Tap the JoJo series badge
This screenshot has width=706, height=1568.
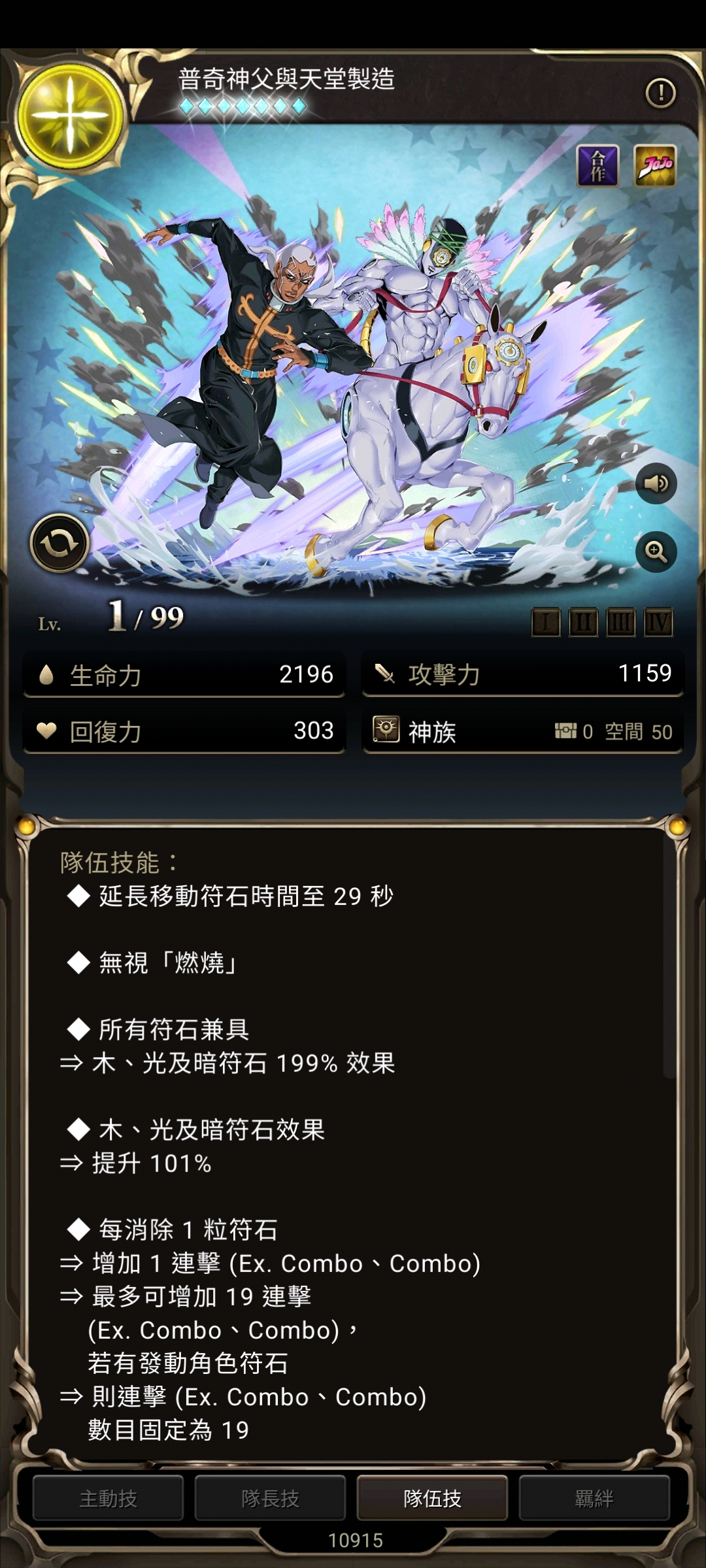[655, 165]
